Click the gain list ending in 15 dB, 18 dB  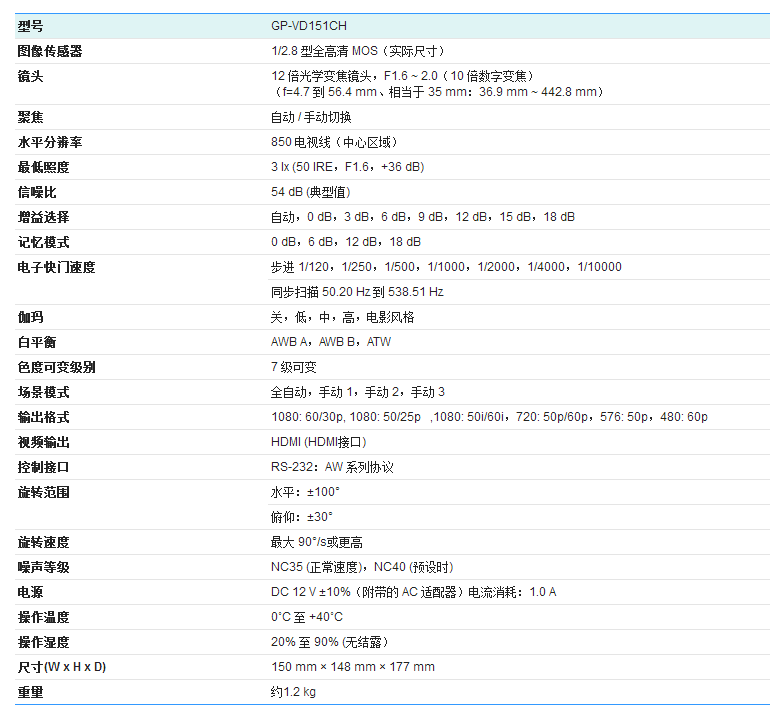point(423,217)
